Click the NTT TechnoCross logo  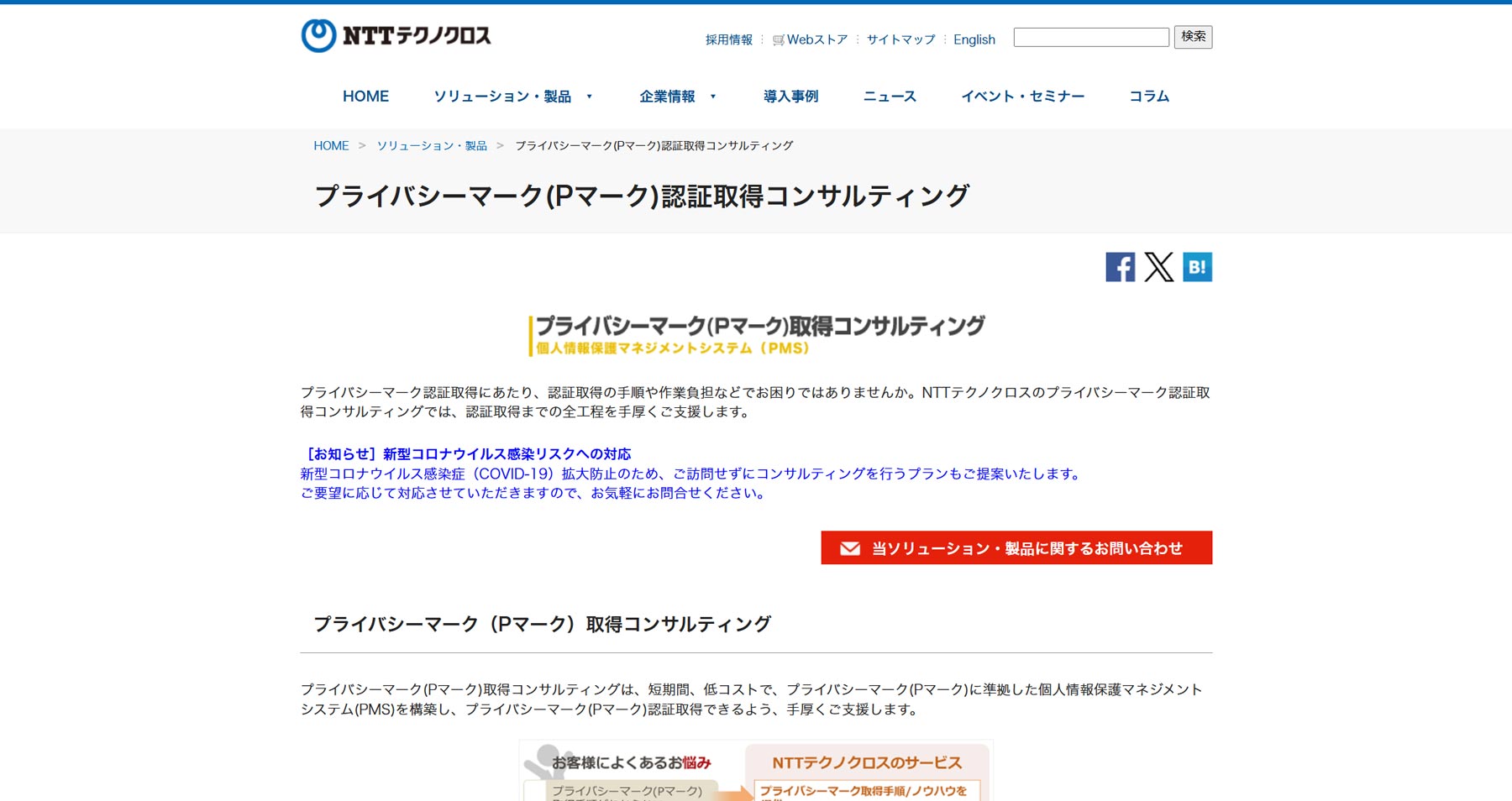pos(396,36)
